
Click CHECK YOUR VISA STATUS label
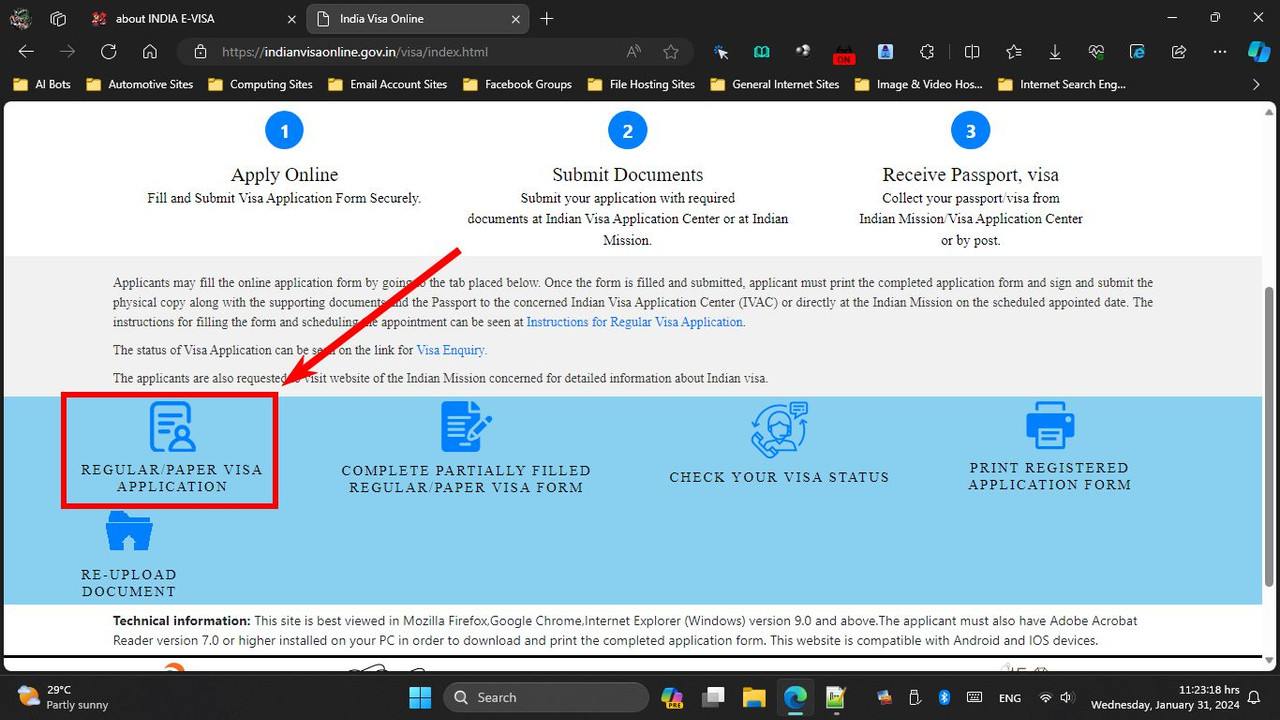[779, 477]
